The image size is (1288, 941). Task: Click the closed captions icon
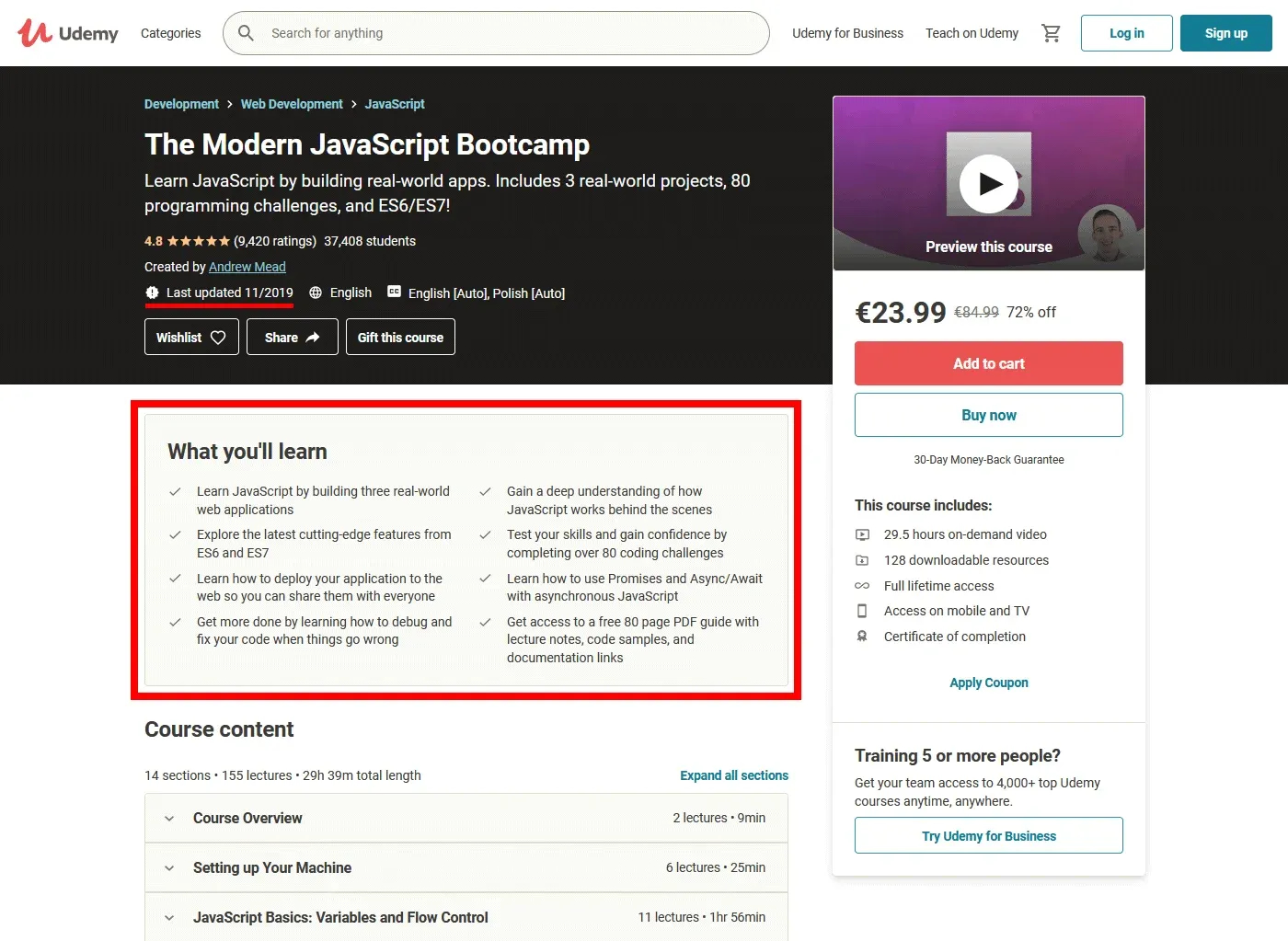(x=395, y=292)
